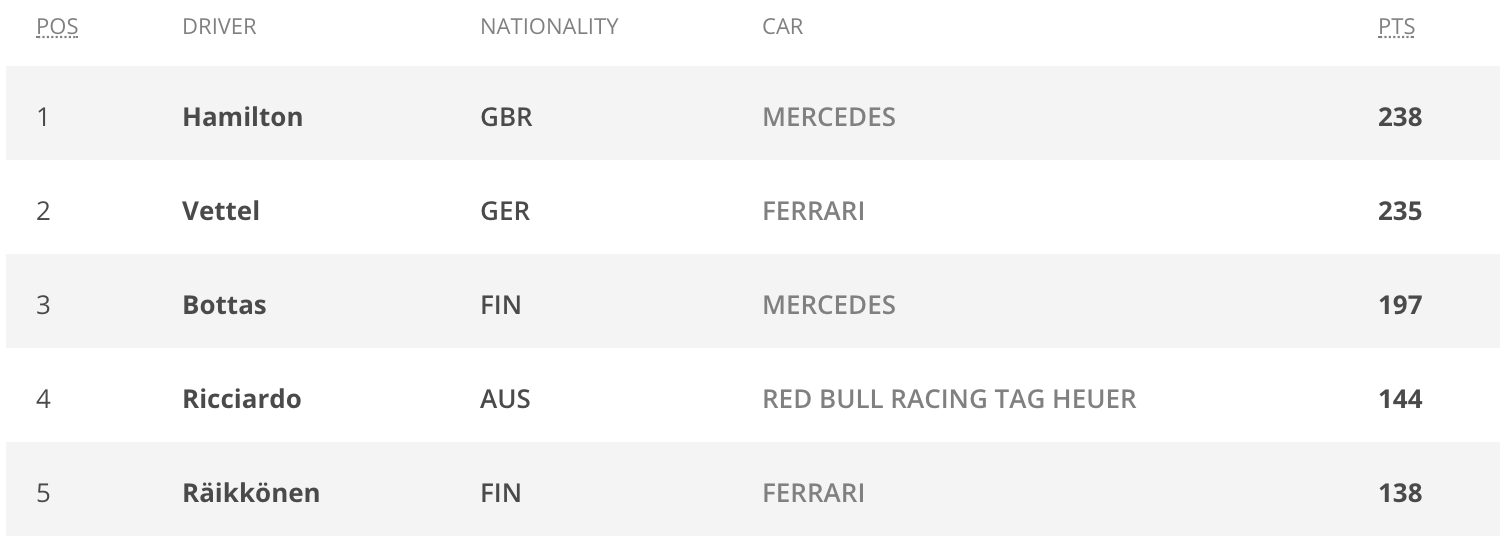Click Vettel's 235 points value
Viewport: 1510px width, 540px height.
(x=1399, y=211)
